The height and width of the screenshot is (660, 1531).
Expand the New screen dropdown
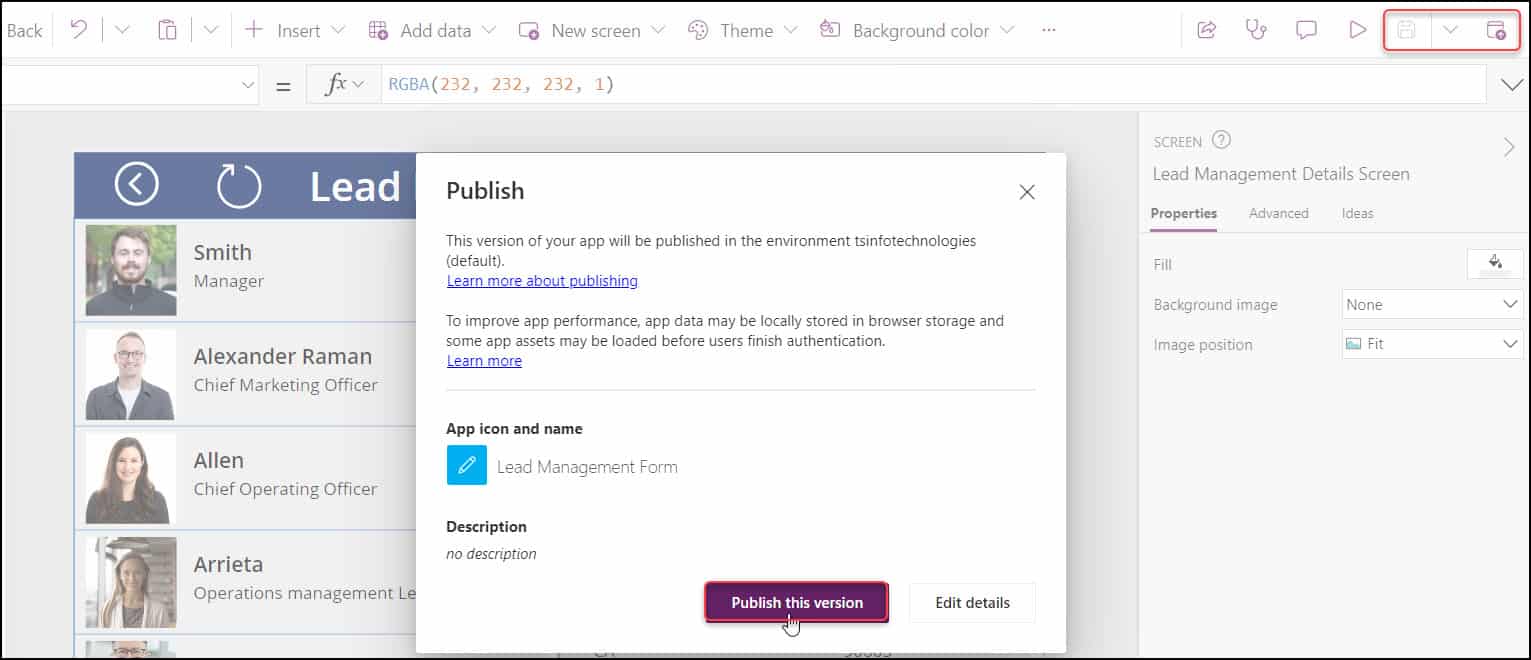point(656,30)
